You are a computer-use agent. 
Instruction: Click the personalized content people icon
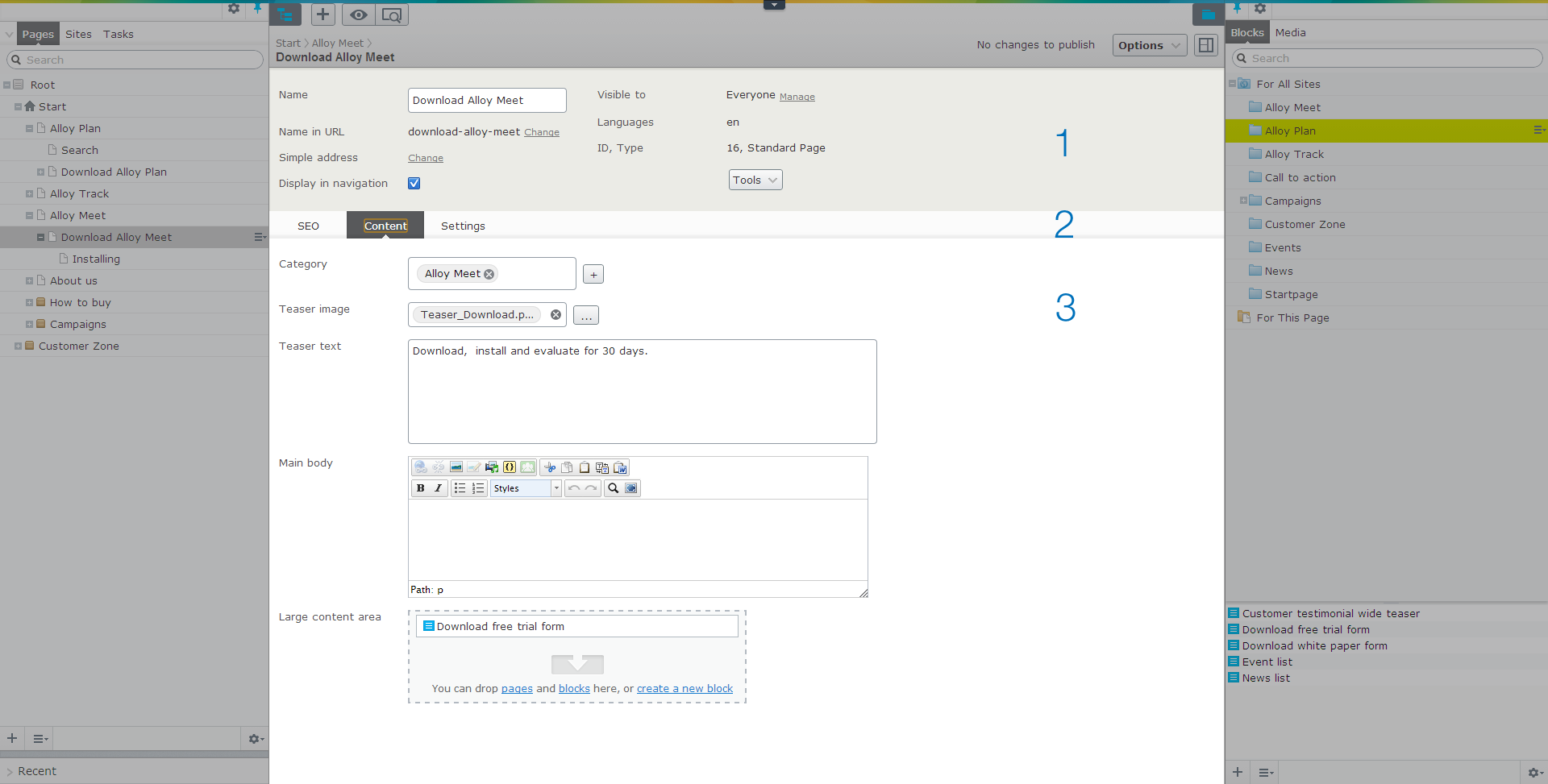pos(527,467)
